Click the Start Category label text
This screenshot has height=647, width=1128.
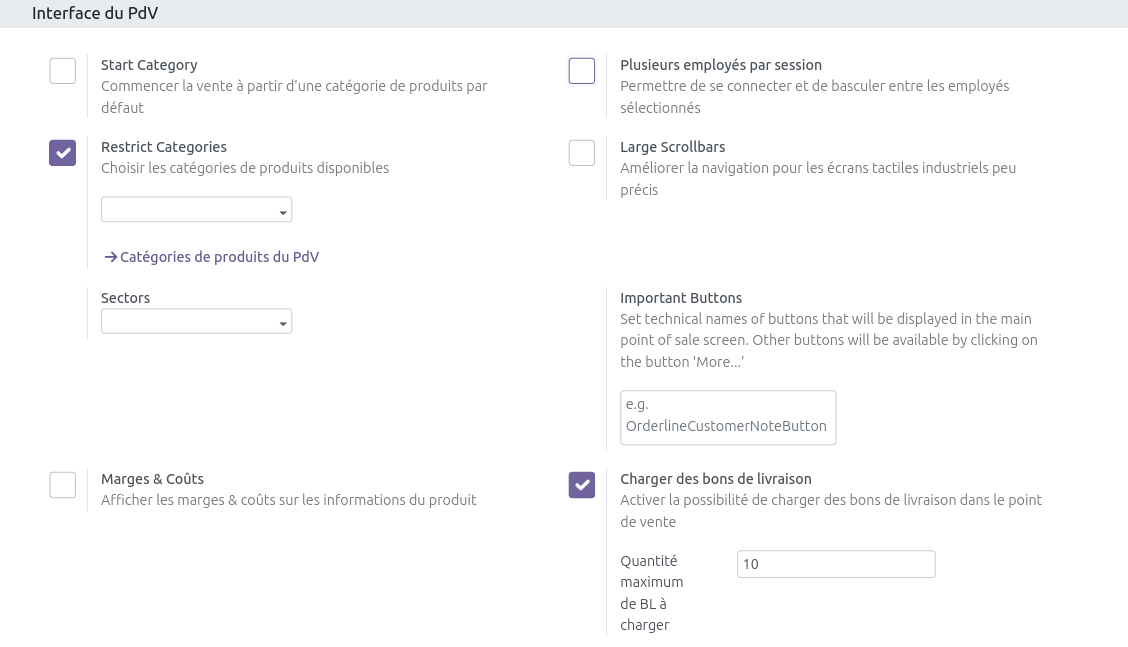pyautogui.click(x=149, y=65)
